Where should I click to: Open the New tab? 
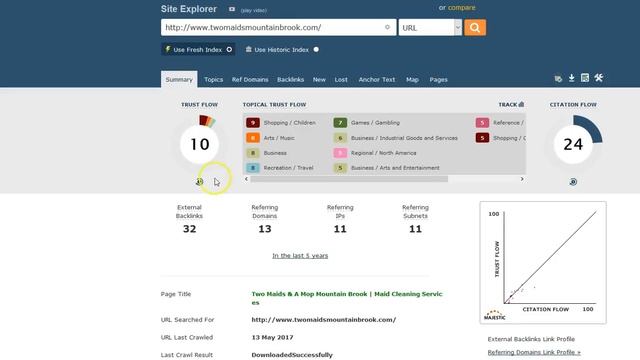[x=319, y=80]
